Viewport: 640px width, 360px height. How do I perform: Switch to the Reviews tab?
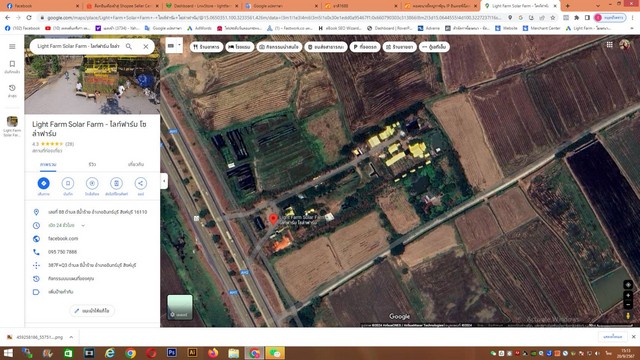tap(92, 164)
